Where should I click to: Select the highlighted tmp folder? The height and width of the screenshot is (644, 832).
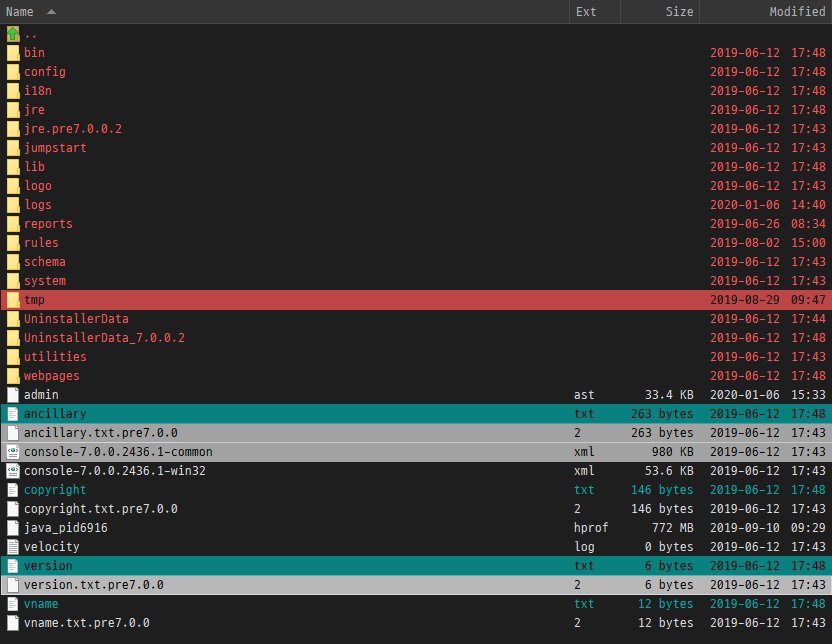pos(34,300)
